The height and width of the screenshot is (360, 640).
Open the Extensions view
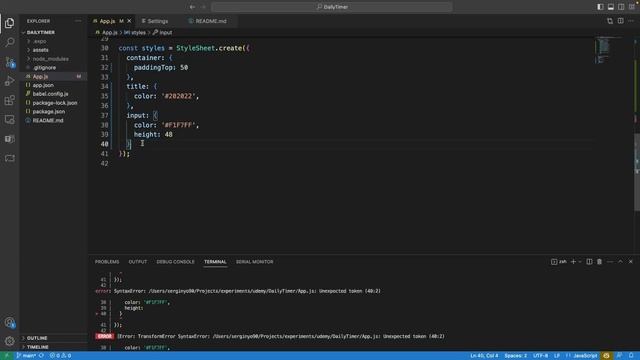[x=9, y=100]
